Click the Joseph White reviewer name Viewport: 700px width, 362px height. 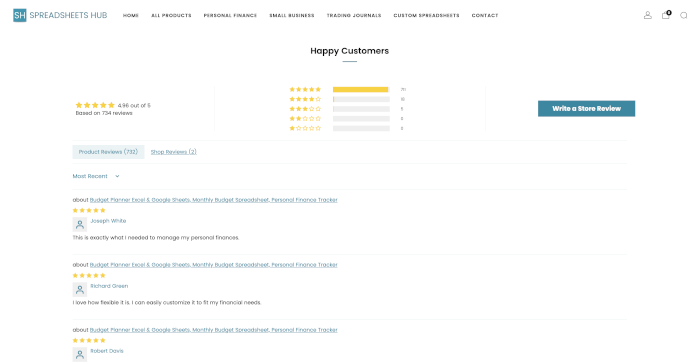click(x=108, y=221)
